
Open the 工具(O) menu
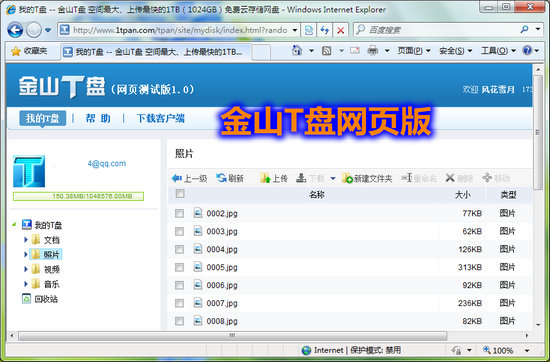498,51
